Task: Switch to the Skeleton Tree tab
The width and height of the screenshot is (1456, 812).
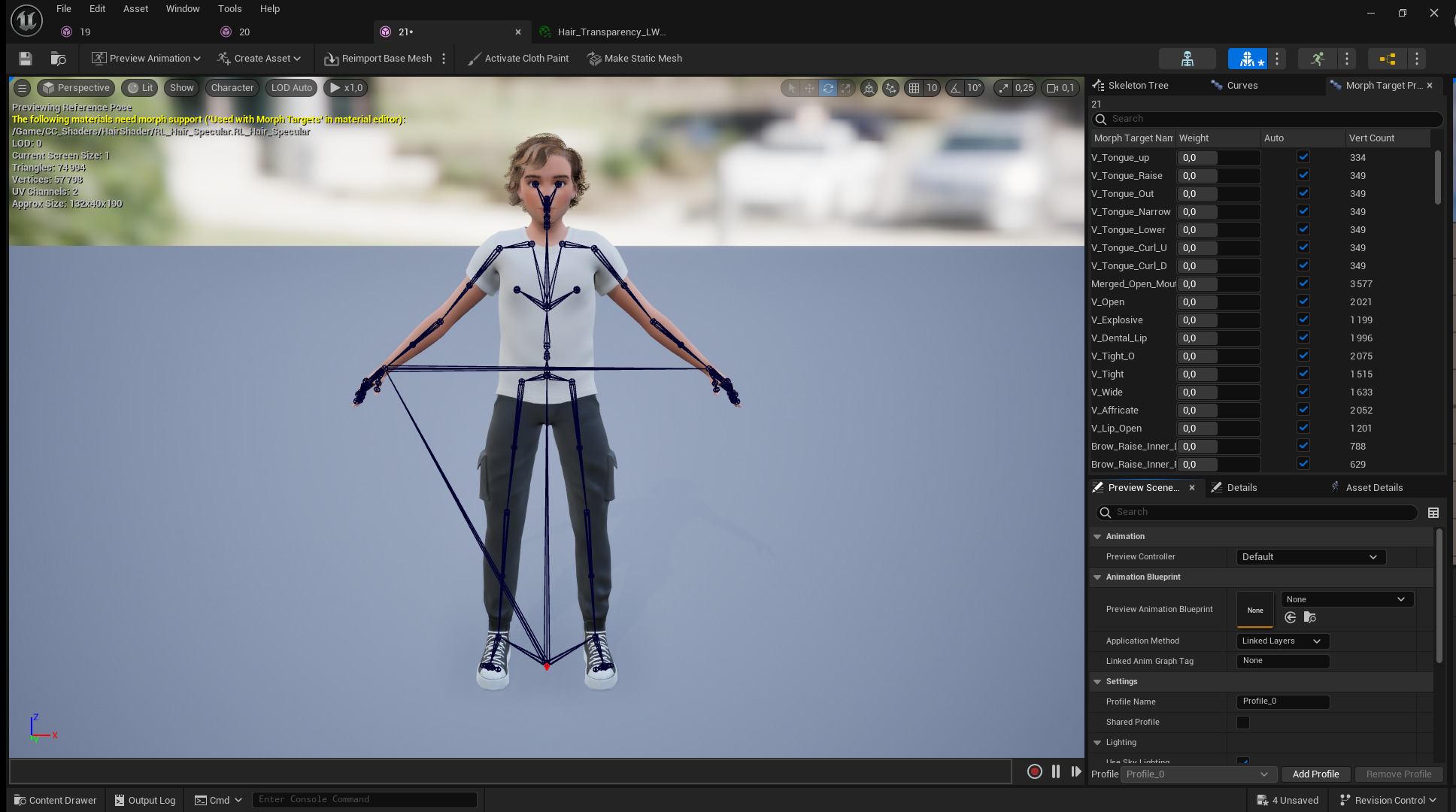Action: [1131, 86]
